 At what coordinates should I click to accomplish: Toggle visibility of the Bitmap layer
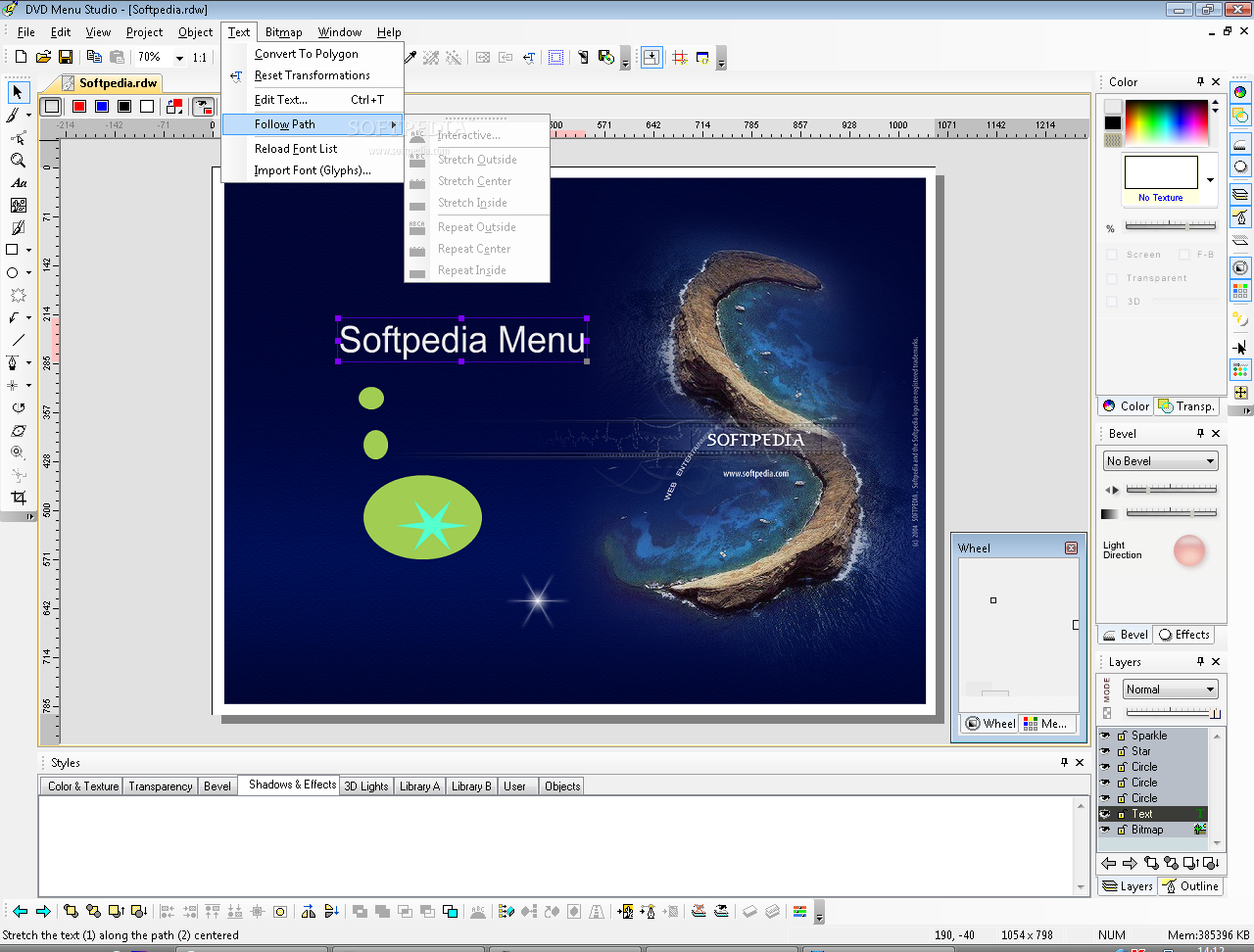(x=1106, y=830)
